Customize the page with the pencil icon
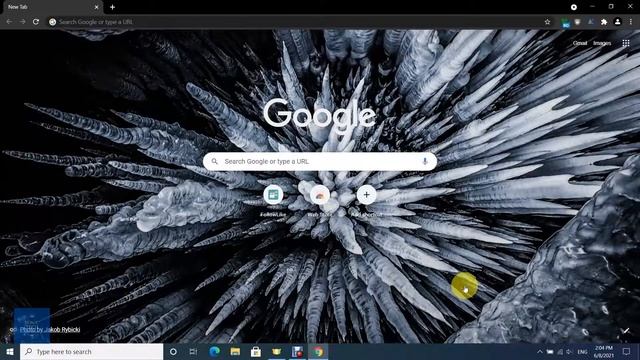Screen dimensions: 640x360 click(x=626, y=331)
